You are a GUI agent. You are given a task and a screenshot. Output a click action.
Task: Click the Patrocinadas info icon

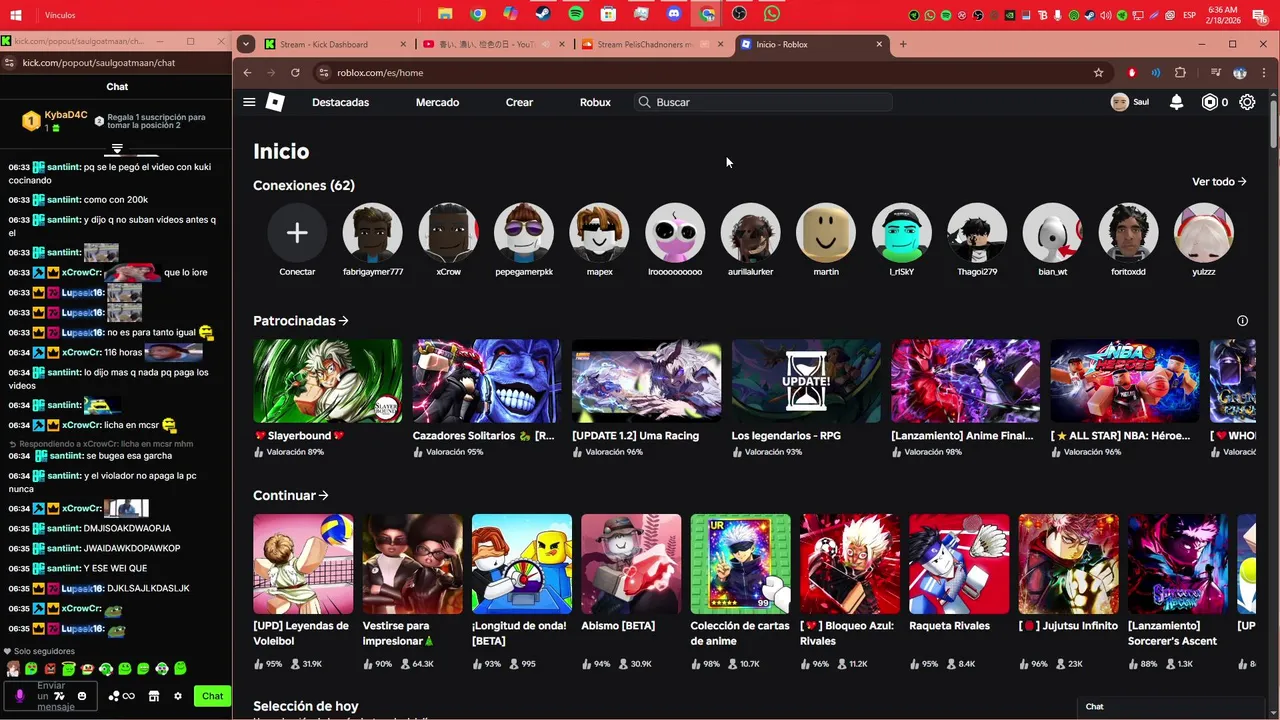pos(1242,321)
